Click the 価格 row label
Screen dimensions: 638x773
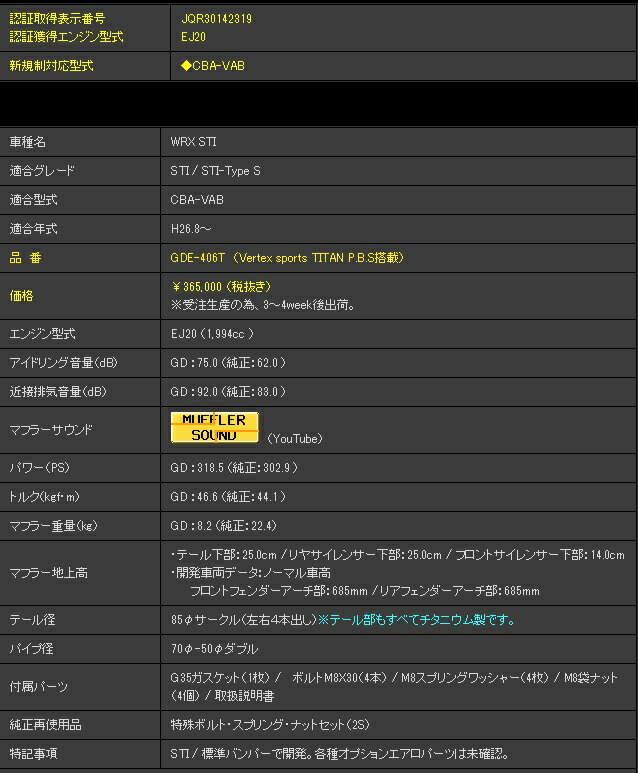click(23, 296)
